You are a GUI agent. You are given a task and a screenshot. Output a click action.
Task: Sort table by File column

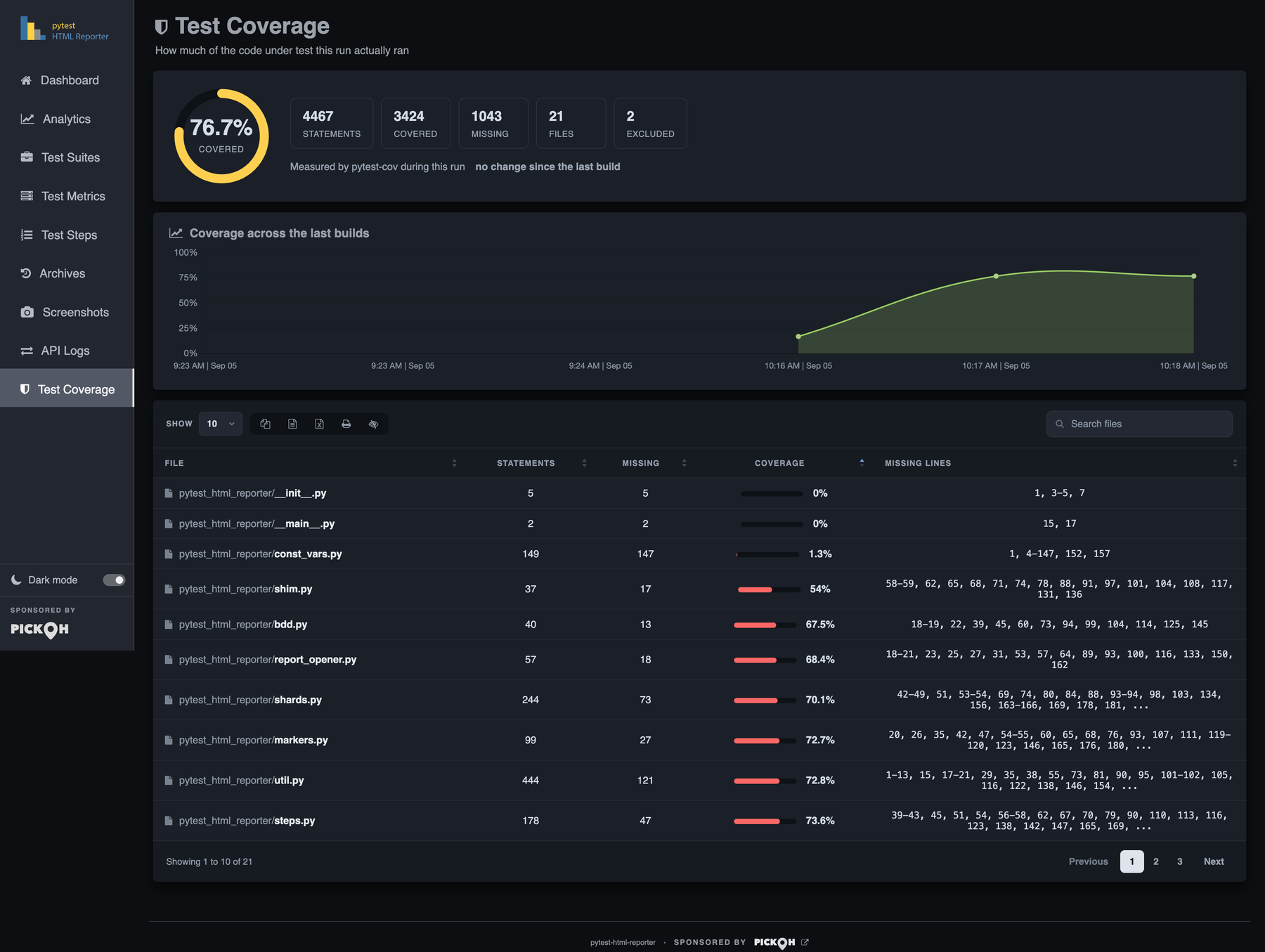(x=311, y=463)
